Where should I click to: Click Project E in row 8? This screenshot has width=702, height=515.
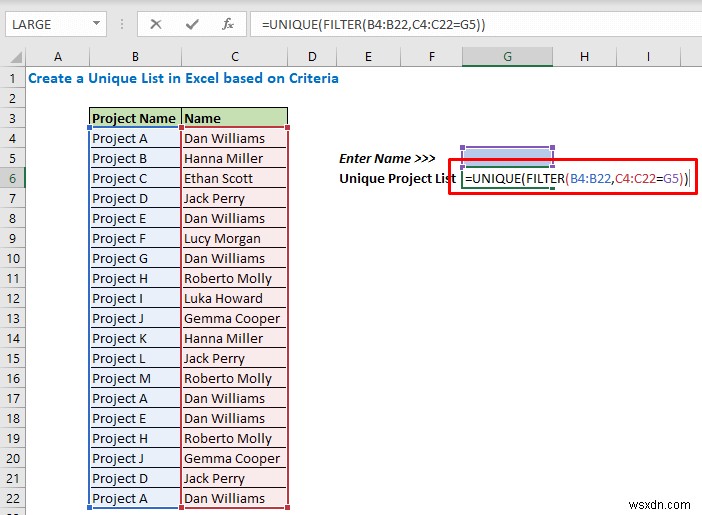click(135, 219)
